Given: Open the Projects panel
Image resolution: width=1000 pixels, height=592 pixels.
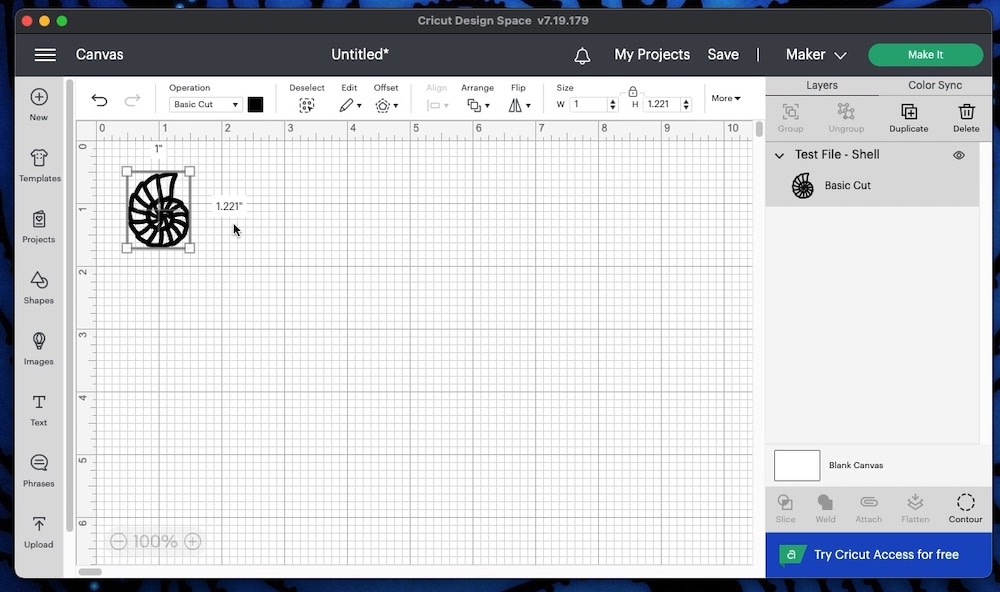Looking at the screenshot, I should [x=39, y=227].
